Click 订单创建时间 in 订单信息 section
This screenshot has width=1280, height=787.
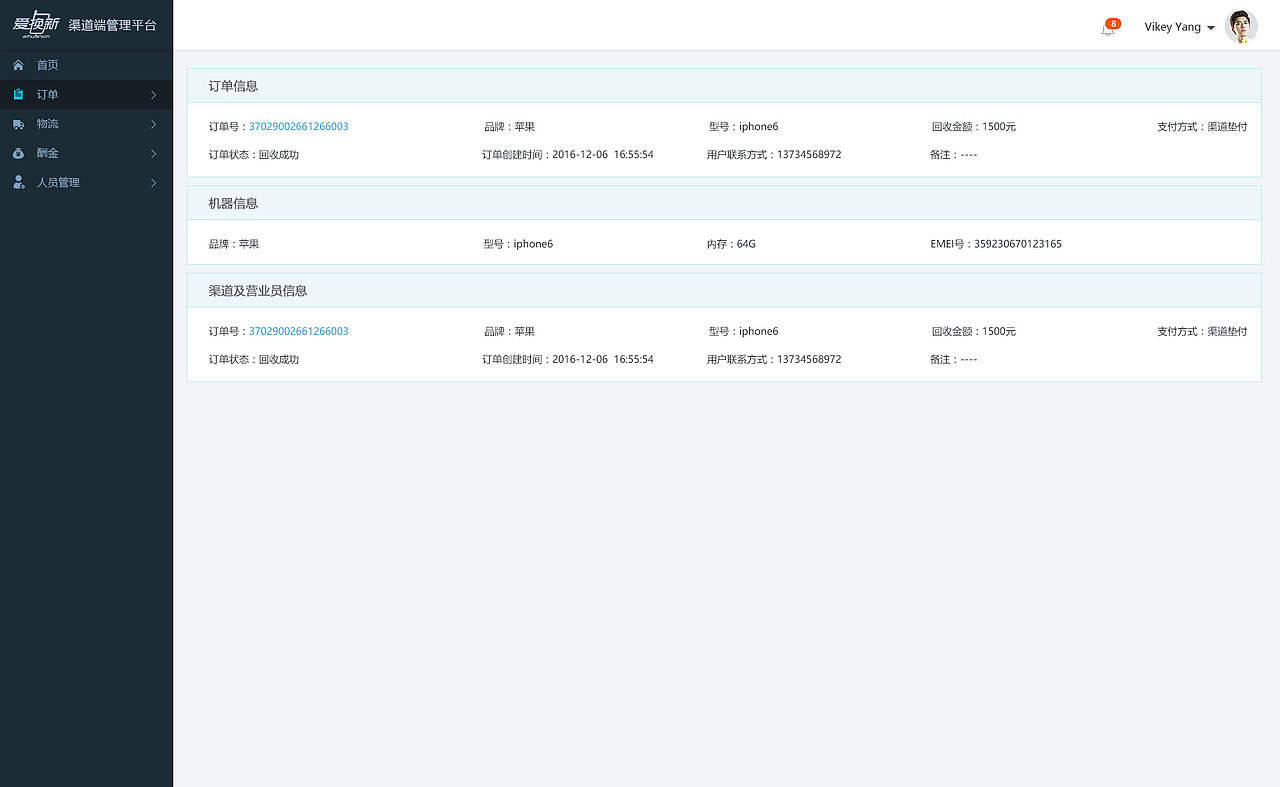568,155
